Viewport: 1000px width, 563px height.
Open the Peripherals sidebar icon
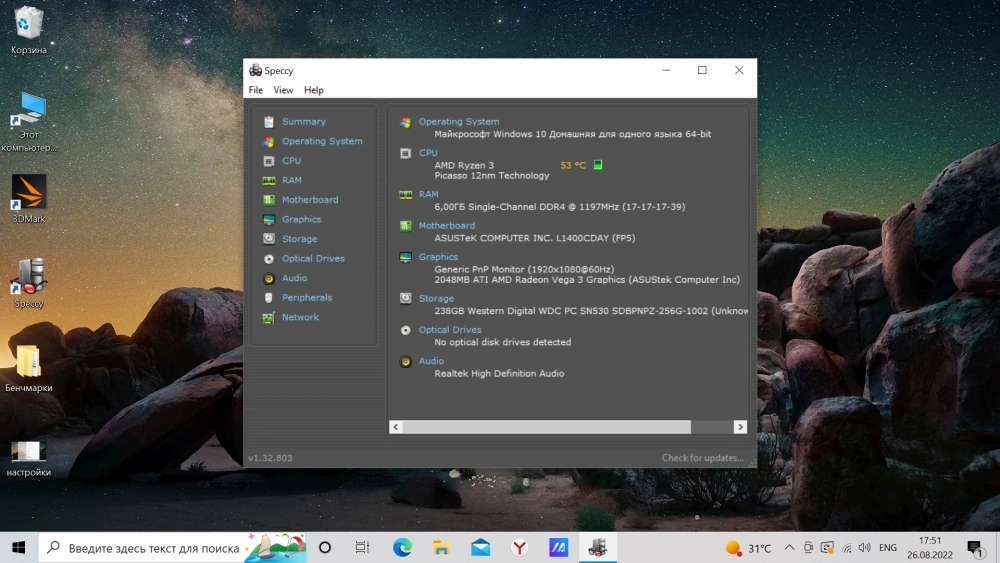[x=269, y=298]
